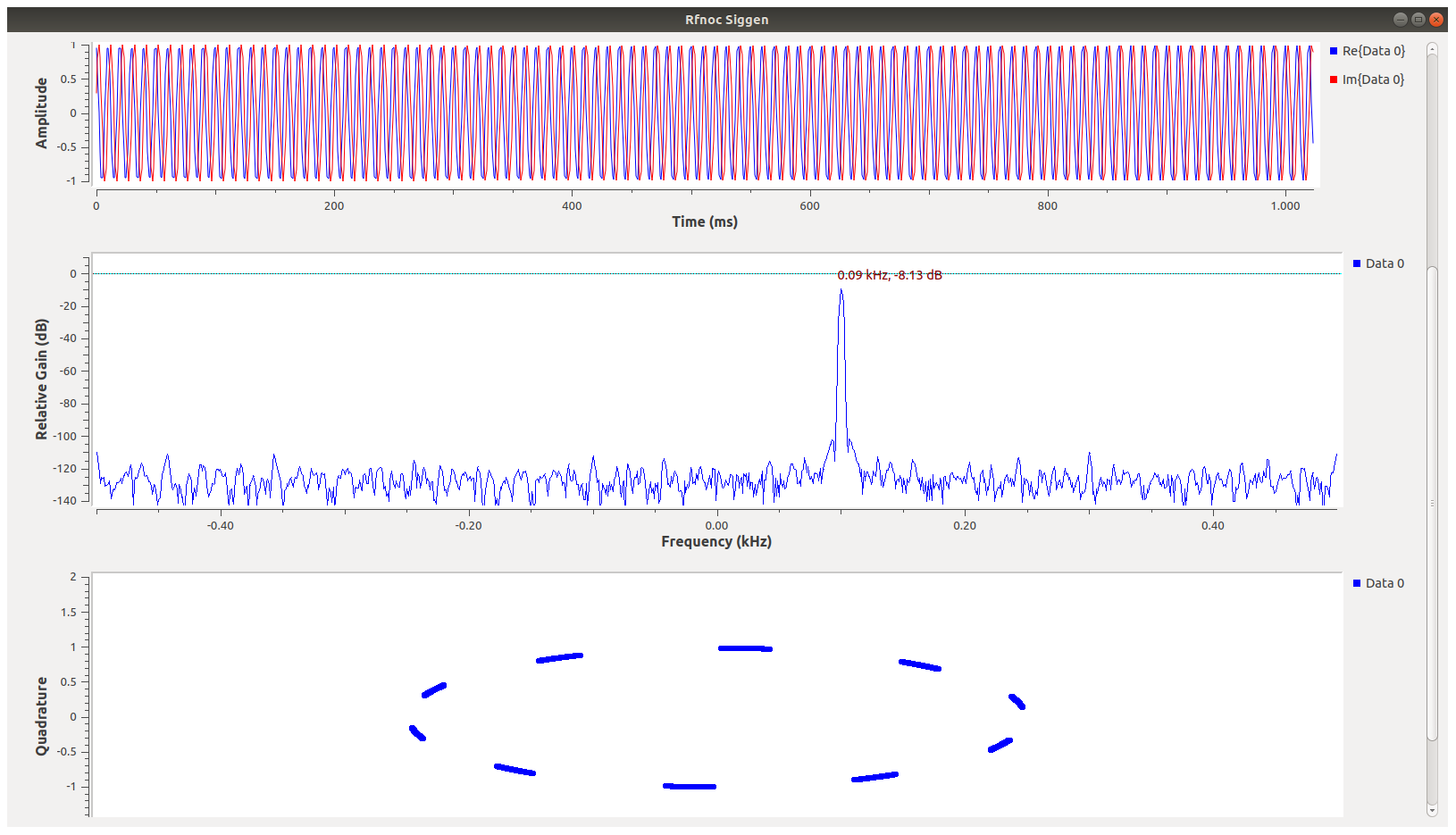Minimize the Rfnoc Siggen window
This screenshot has height=835, width=1456.
click(x=1401, y=20)
